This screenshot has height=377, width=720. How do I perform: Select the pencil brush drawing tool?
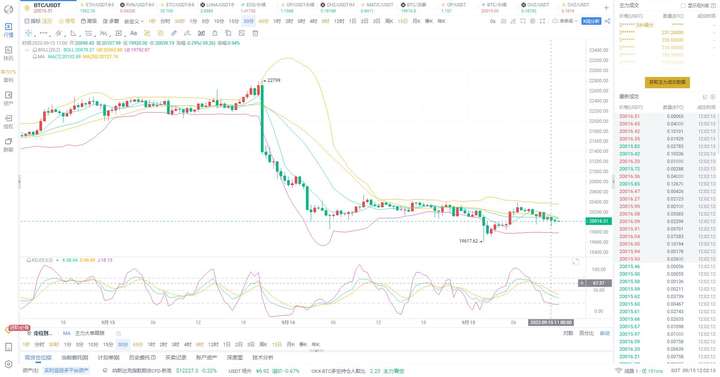[174, 33]
